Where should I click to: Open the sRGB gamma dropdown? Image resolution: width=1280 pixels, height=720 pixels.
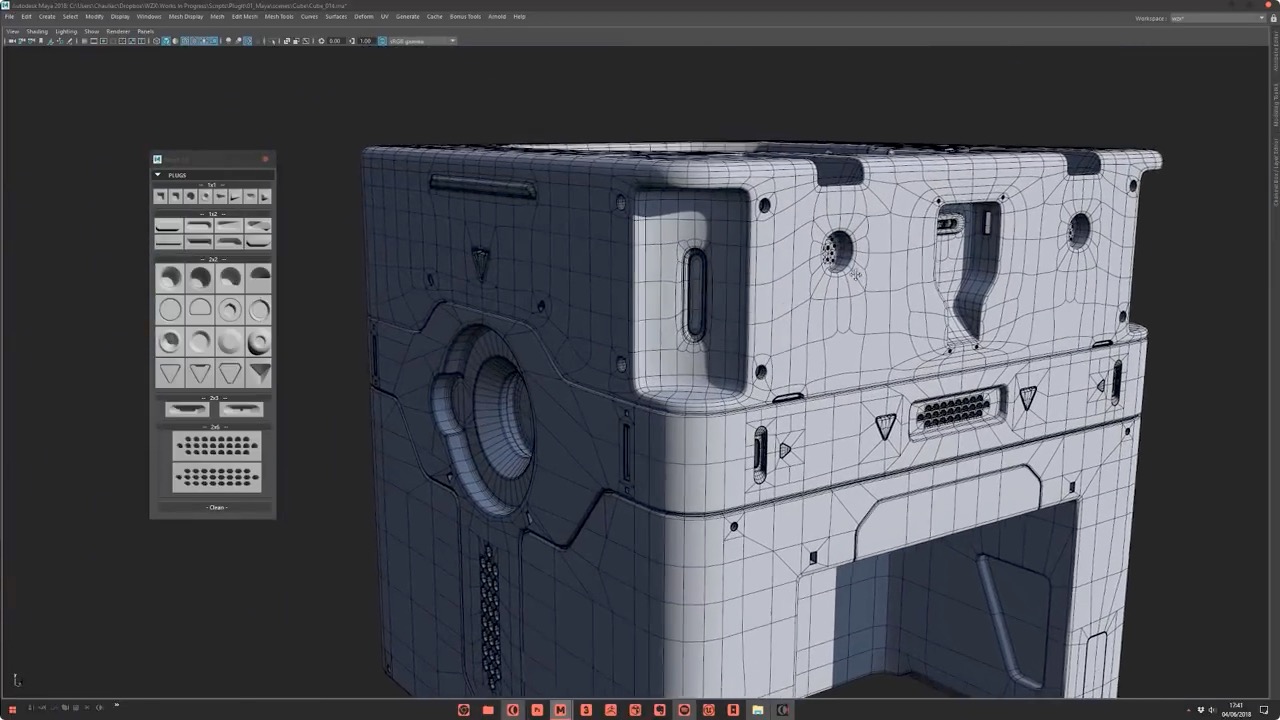point(420,41)
